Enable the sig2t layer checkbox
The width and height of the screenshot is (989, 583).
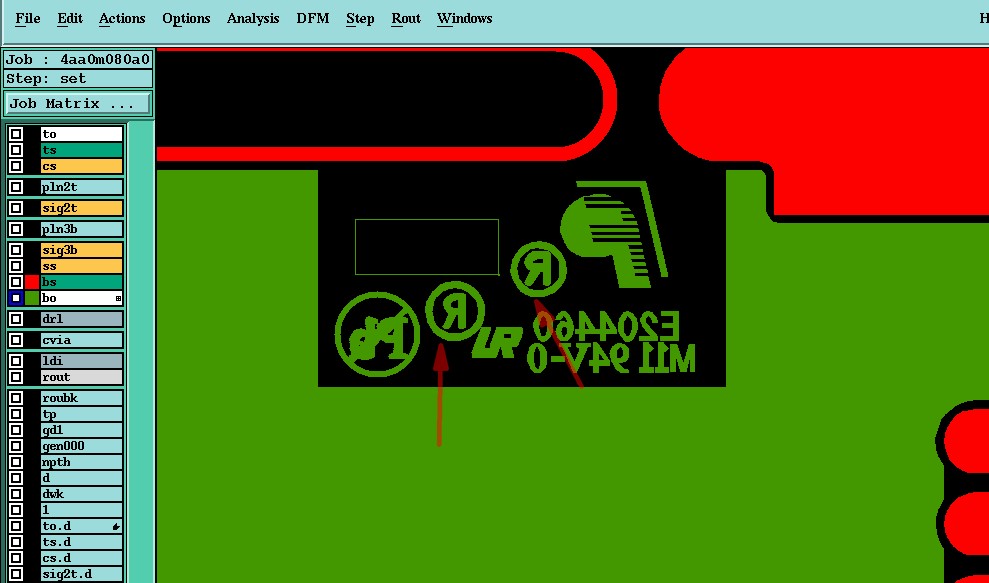(16, 208)
